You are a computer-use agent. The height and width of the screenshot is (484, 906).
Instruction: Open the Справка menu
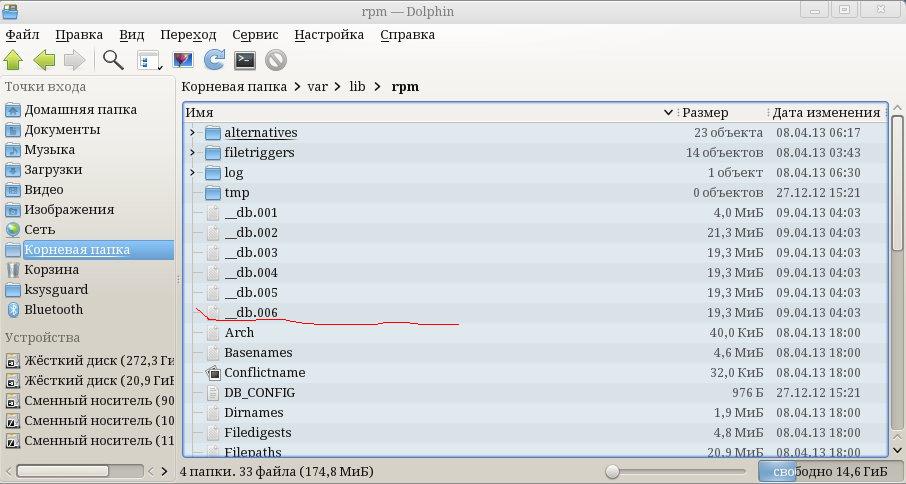click(x=407, y=35)
